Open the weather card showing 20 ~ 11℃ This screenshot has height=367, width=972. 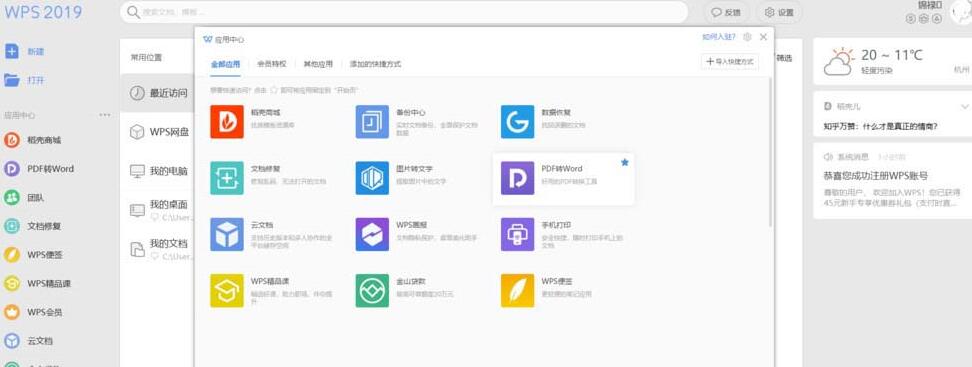pyautogui.click(x=892, y=61)
